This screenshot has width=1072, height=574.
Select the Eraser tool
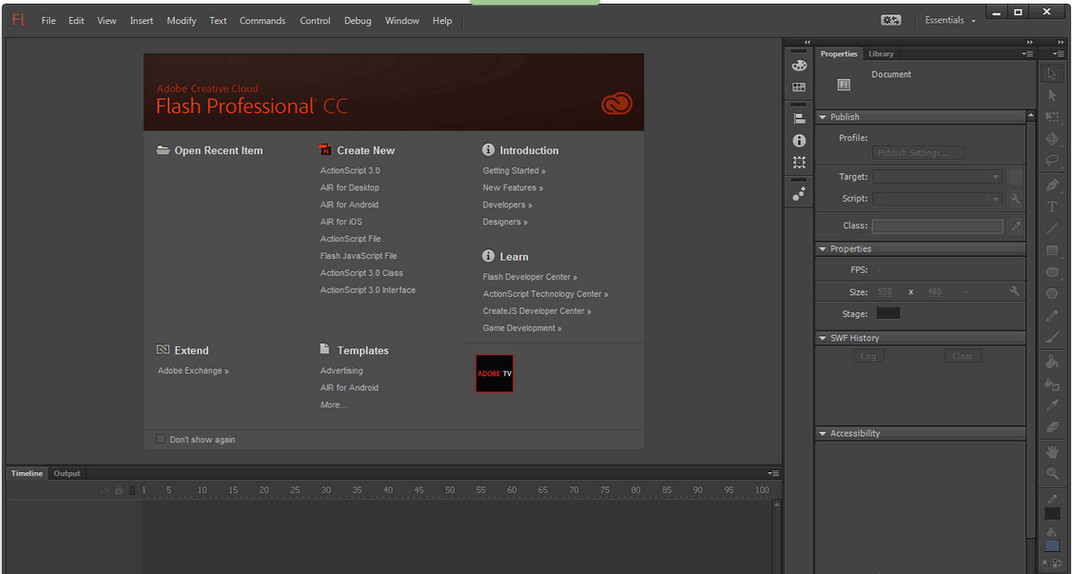(1052, 426)
